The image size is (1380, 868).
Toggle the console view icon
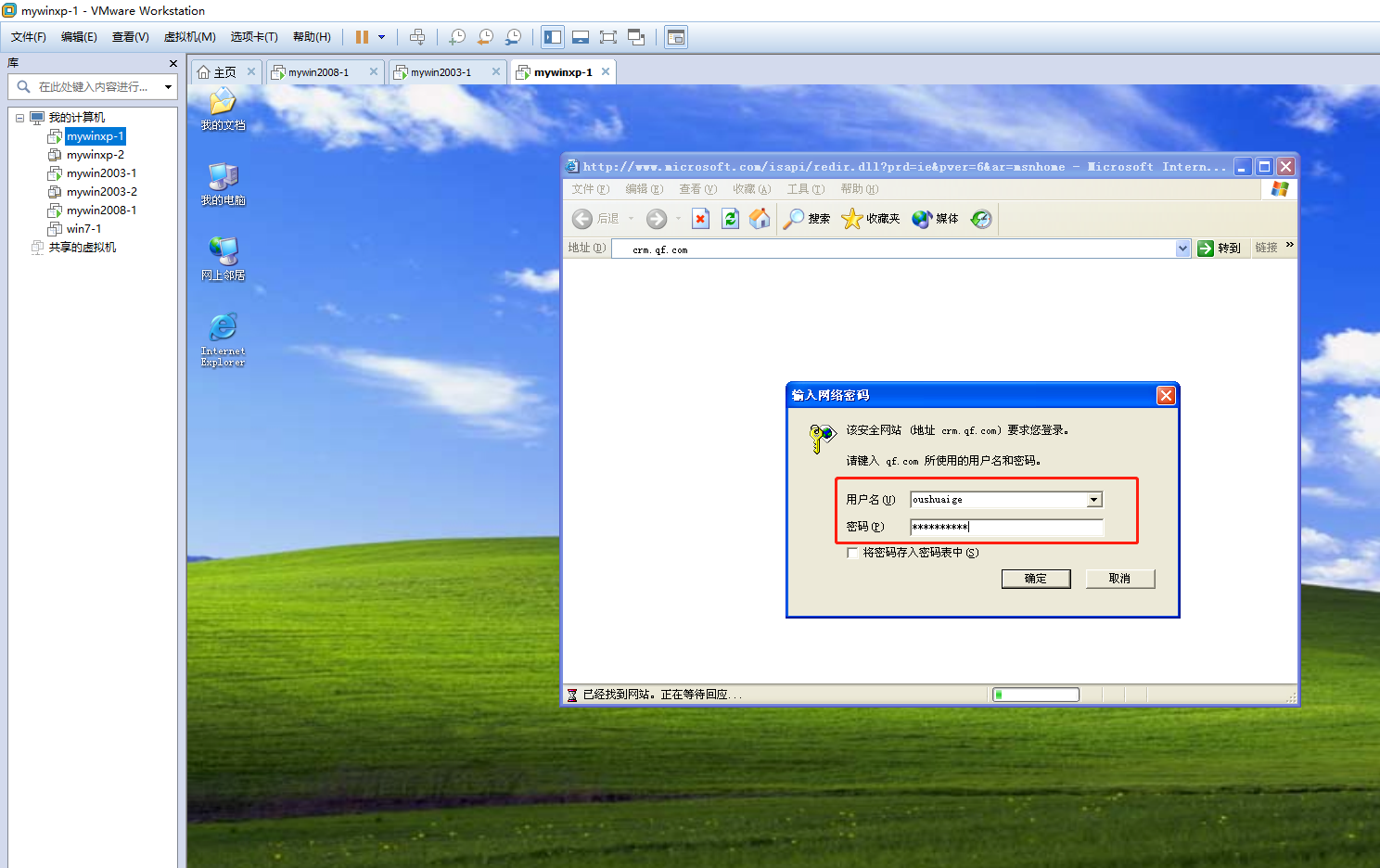coord(676,37)
